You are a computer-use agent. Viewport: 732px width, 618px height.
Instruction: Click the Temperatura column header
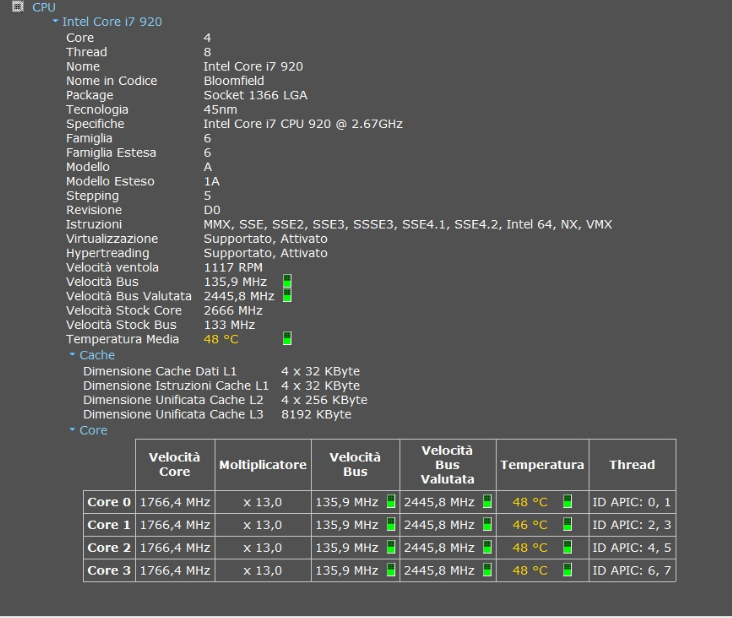coord(542,464)
